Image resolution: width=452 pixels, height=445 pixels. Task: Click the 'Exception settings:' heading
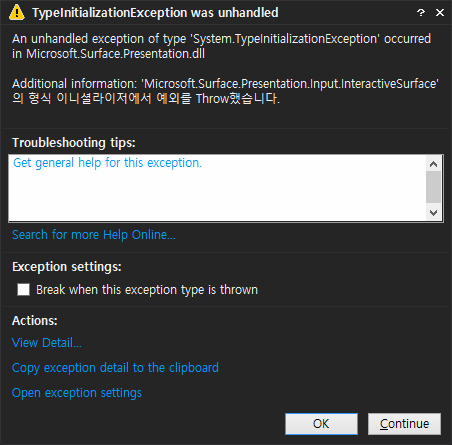pos(67,267)
